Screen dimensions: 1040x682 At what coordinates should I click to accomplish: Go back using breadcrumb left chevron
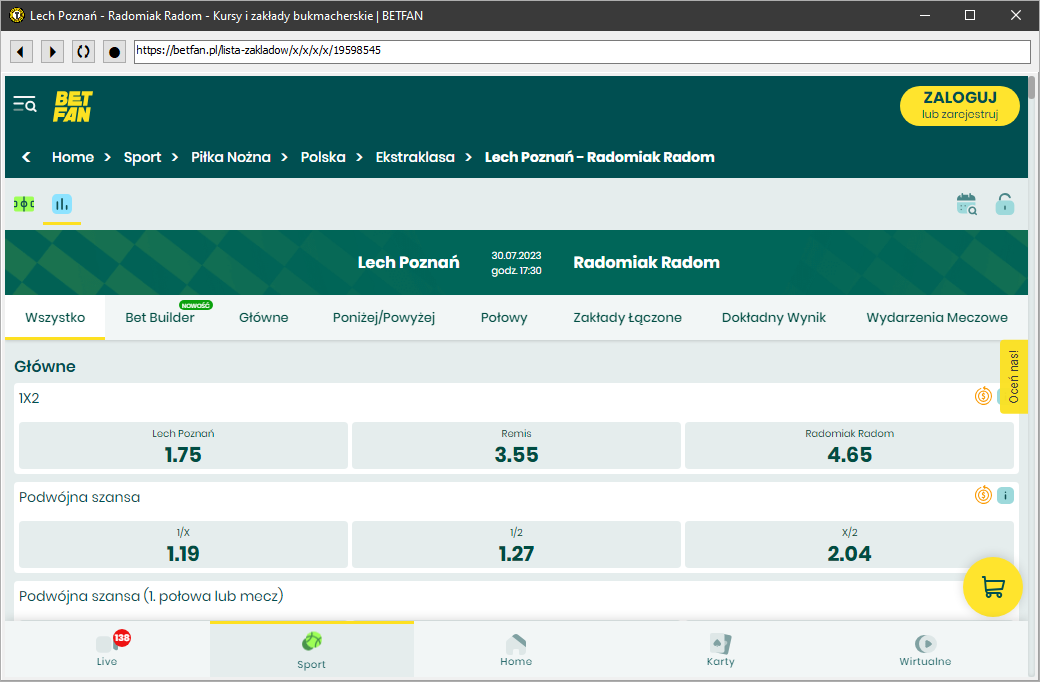27,157
